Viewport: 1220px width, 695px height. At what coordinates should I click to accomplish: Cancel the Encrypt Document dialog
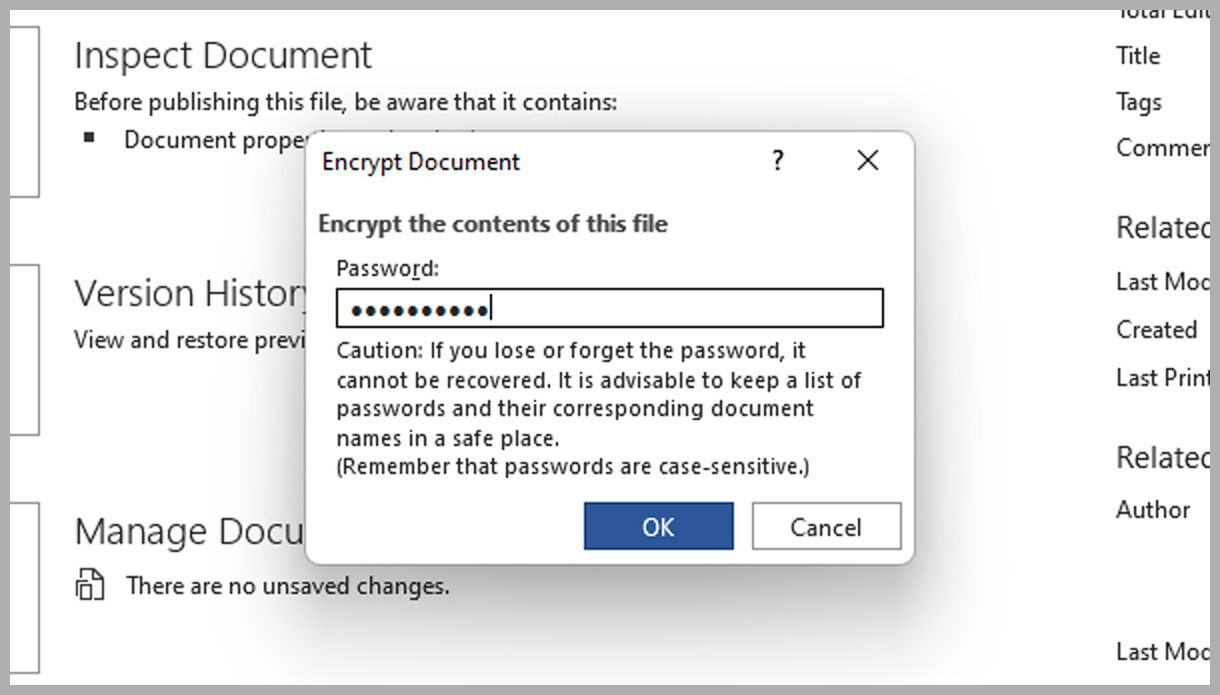coord(826,526)
